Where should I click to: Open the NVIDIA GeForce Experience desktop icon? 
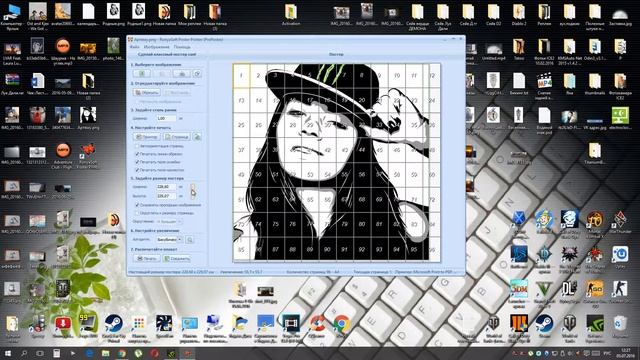point(595,327)
